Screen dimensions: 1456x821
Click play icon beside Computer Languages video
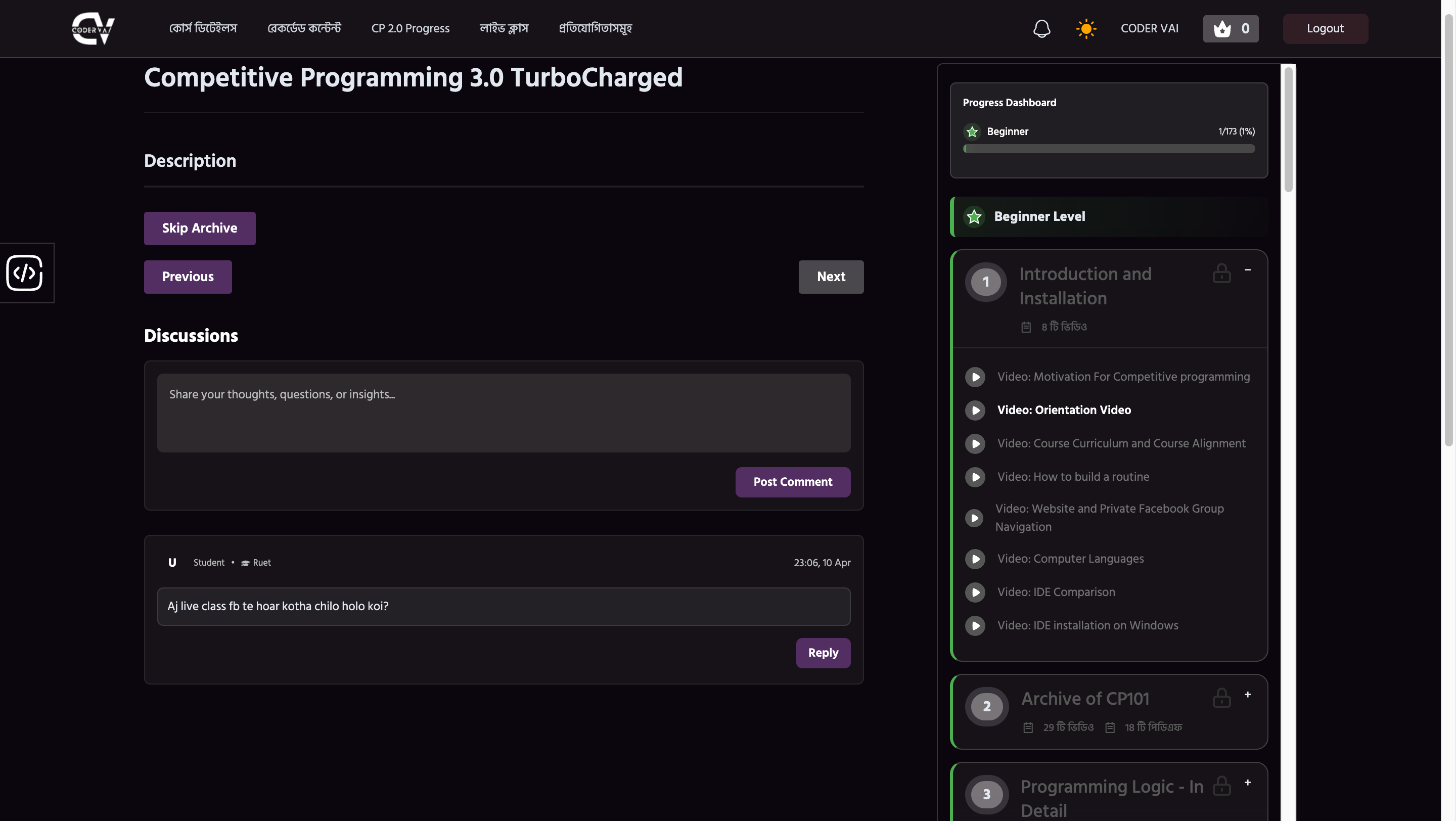point(975,559)
